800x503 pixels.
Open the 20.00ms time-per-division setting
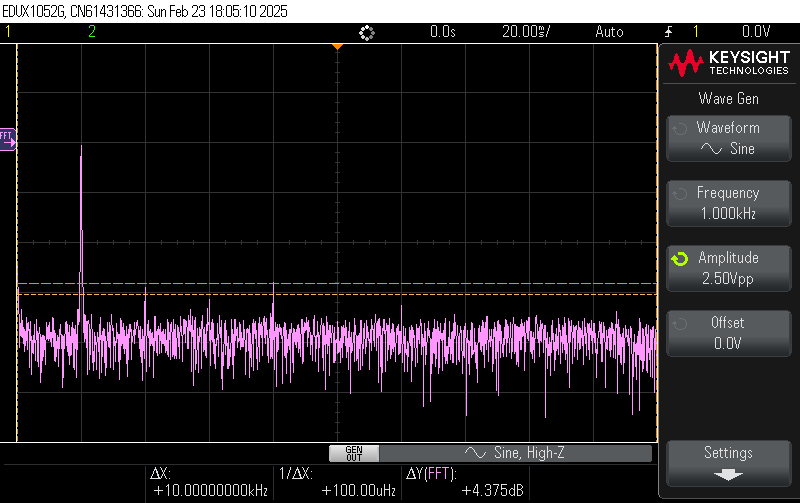(527, 32)
